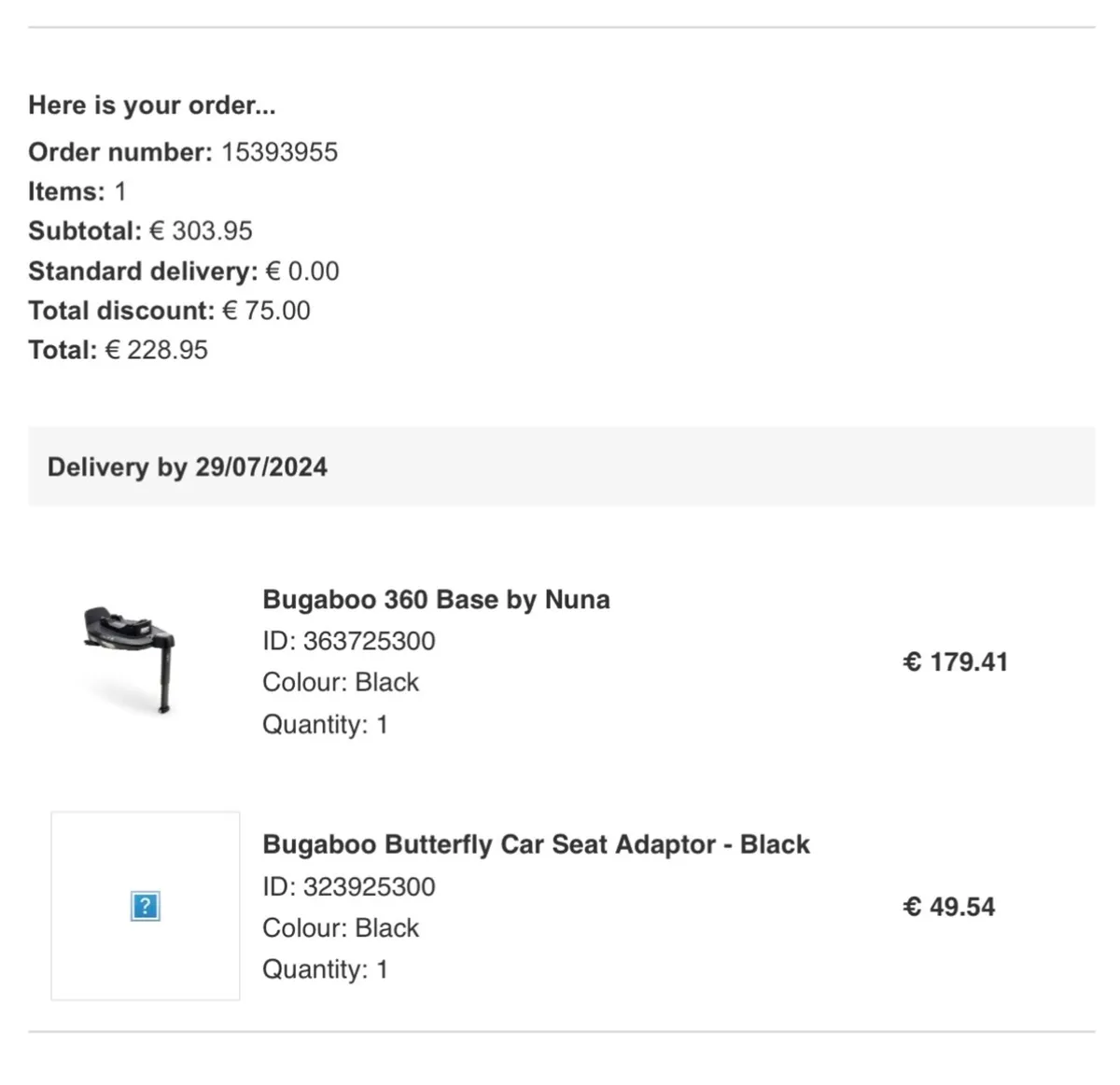
Task: Click Colour: Black under the Car Seat Adaptor
Action: click(x=341, y=927)
